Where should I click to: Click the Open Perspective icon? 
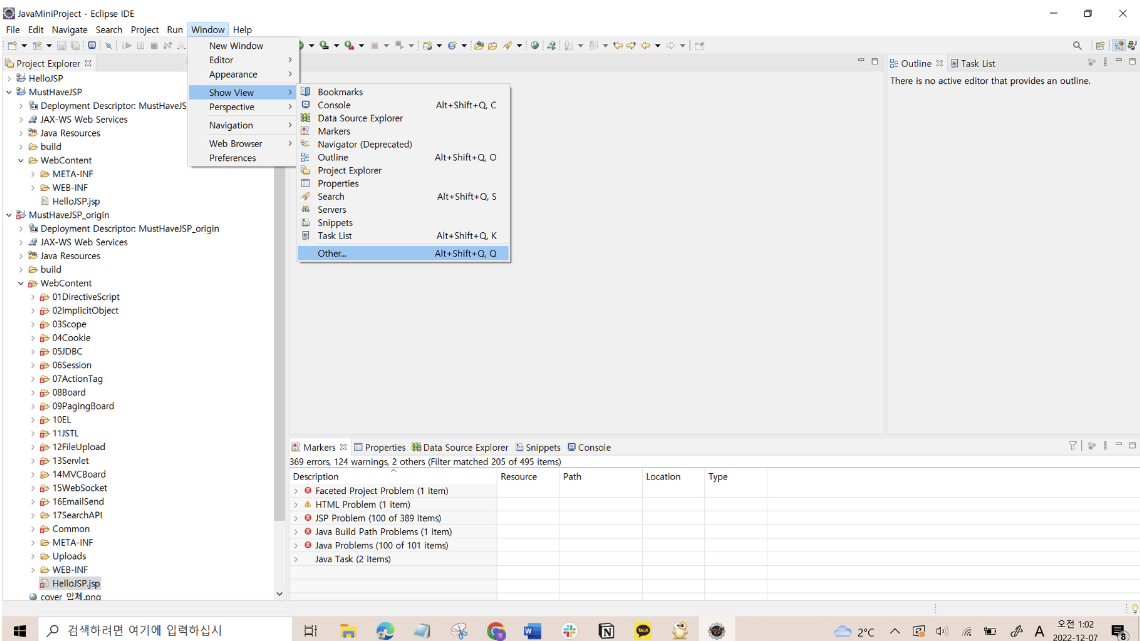click(1100, 45)
